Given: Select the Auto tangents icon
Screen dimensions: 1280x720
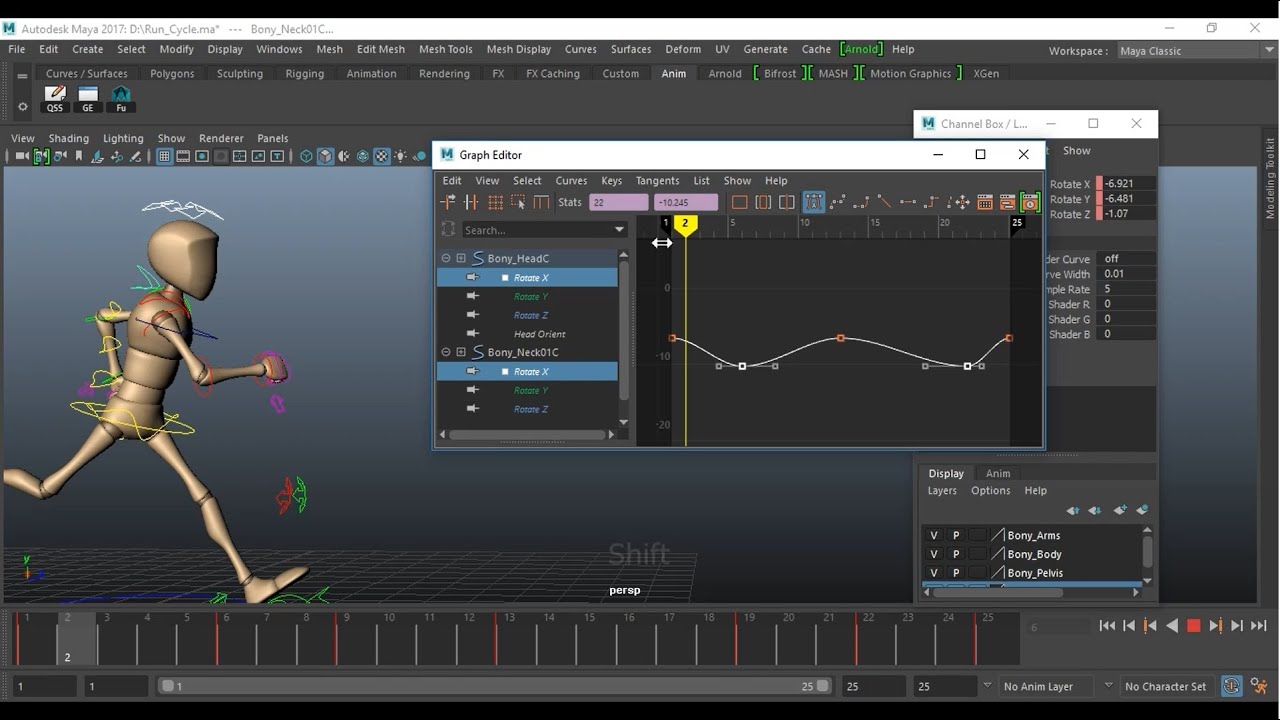Looking at the screenshot, I should [x=813, y=202].
